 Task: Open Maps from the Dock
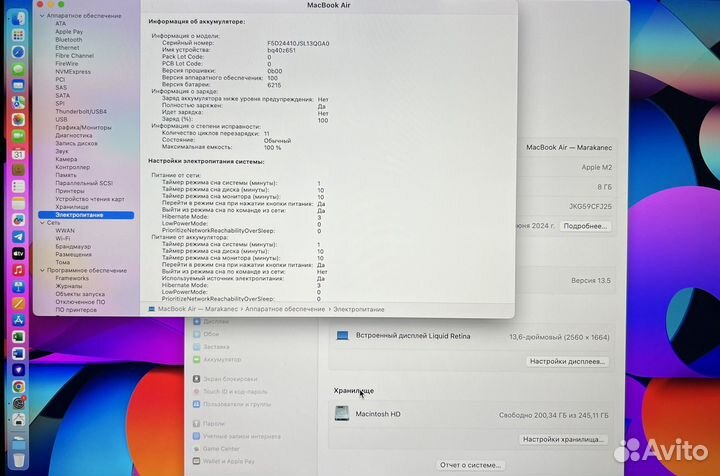(18, 103)
